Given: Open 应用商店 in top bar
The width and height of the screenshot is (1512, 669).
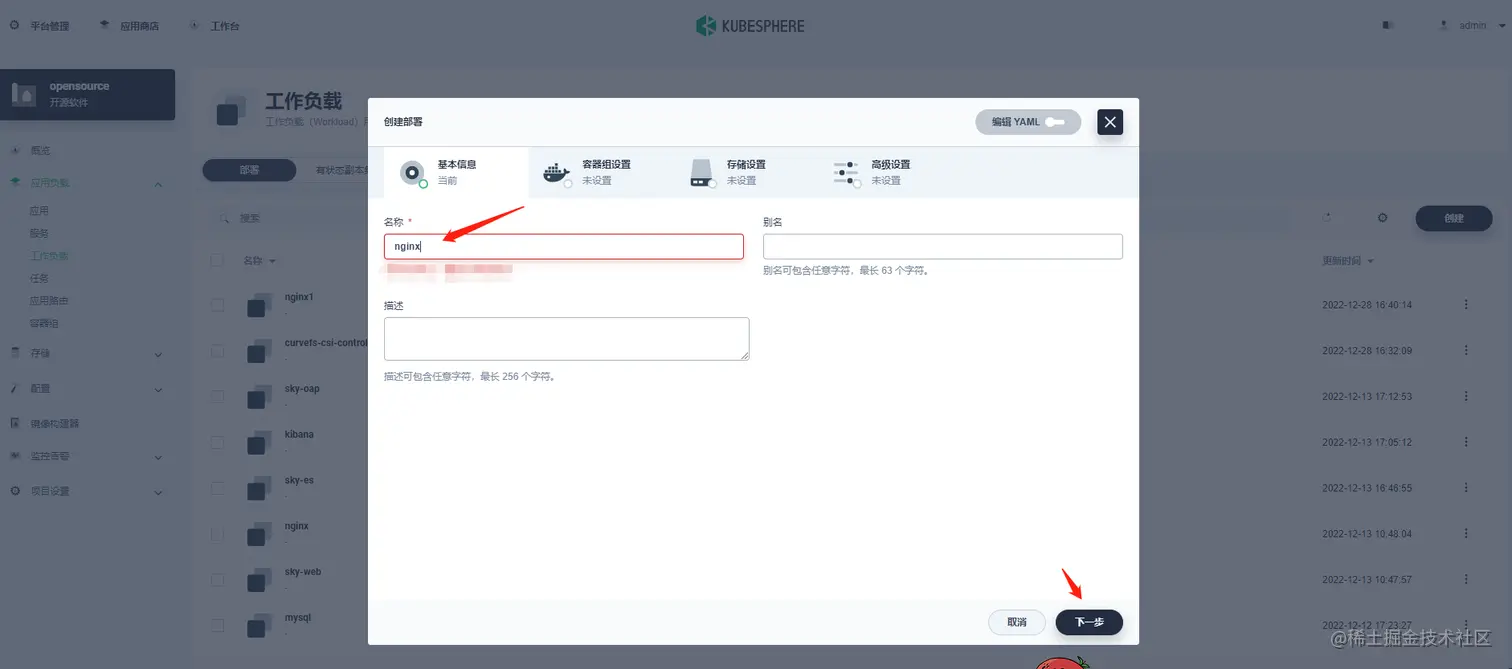Looking at the screenshot, I should click(129, 26).
